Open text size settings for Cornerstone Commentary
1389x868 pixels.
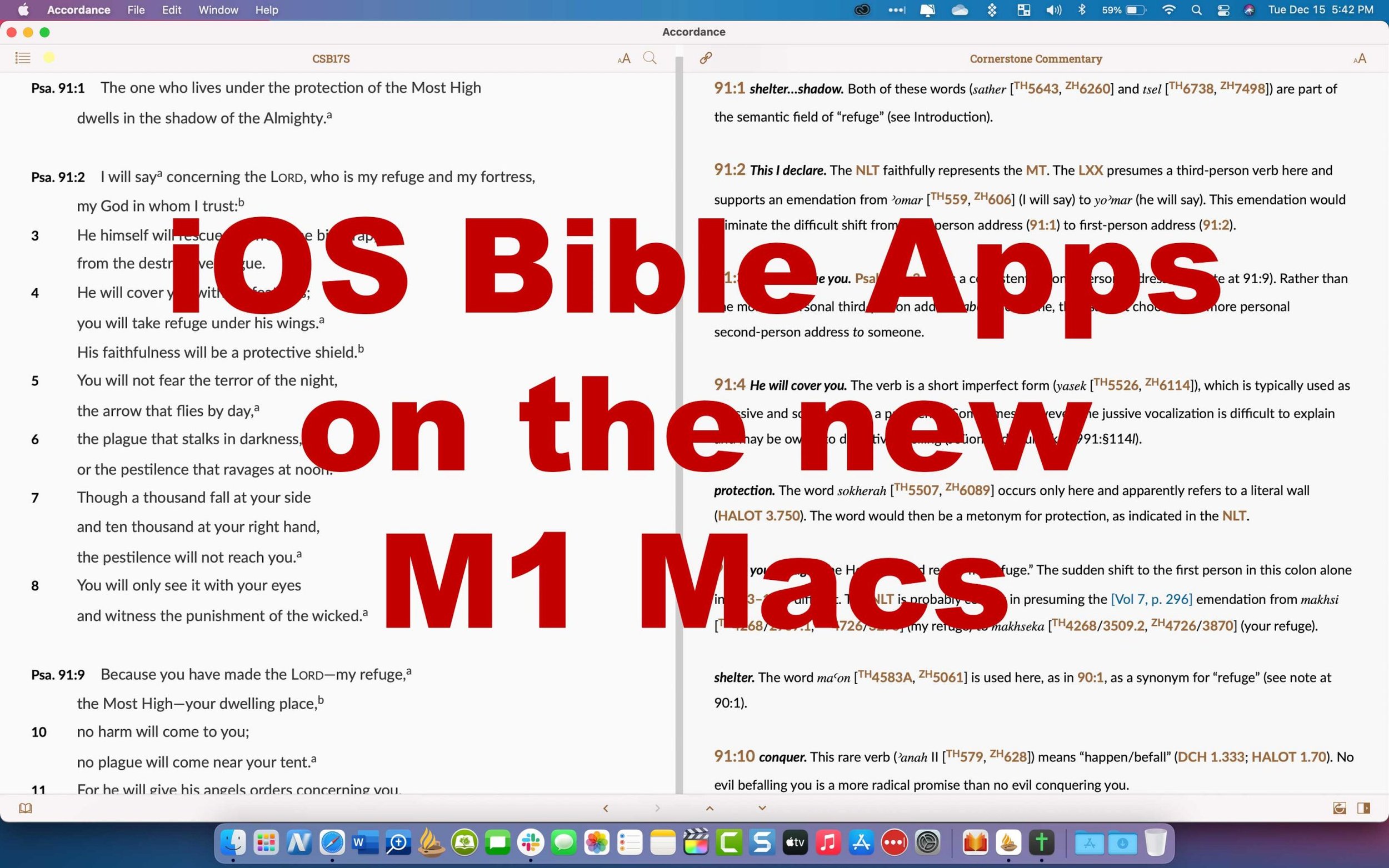(x=1359, y=58)
